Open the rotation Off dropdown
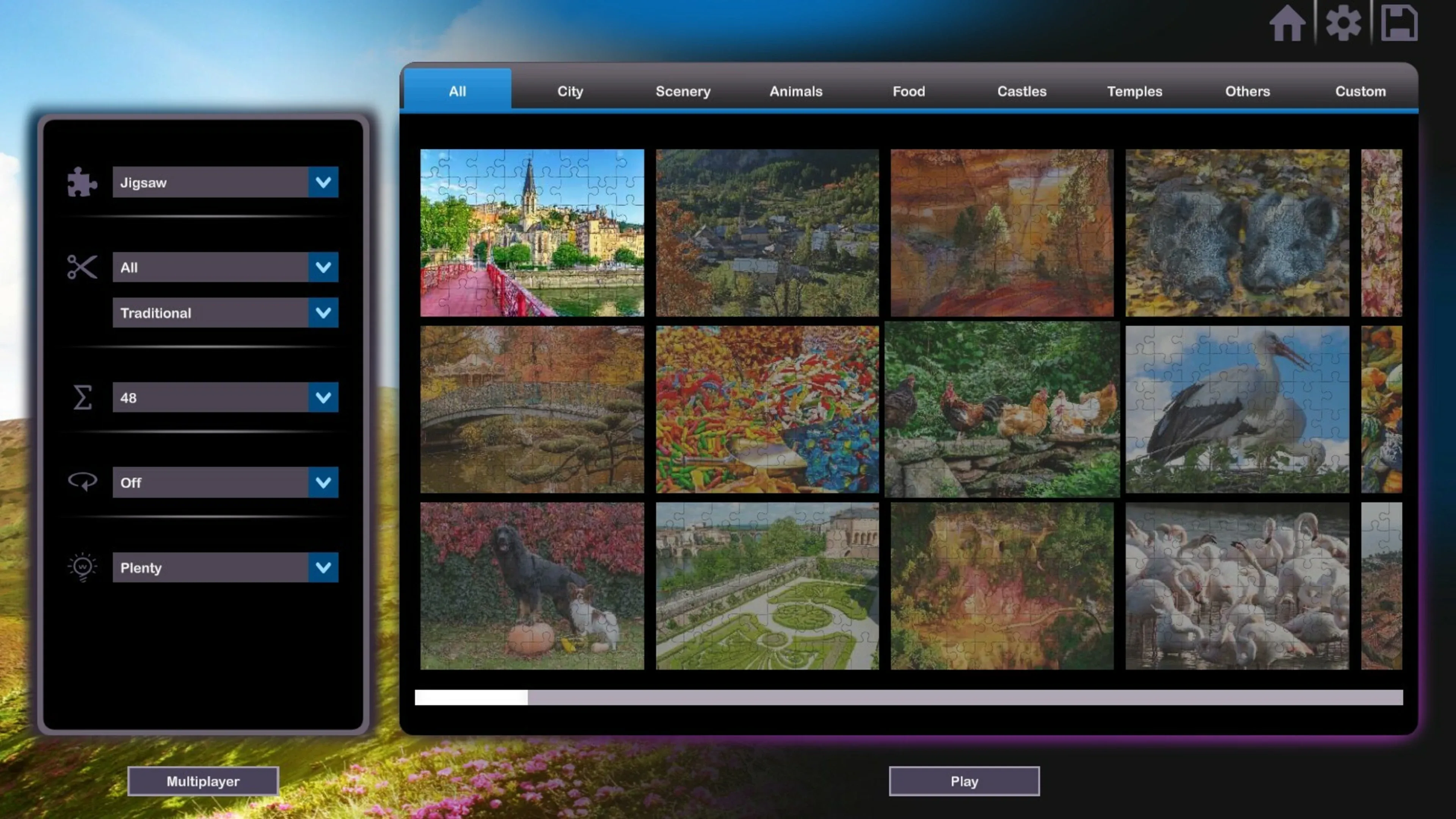 (323, 482)
